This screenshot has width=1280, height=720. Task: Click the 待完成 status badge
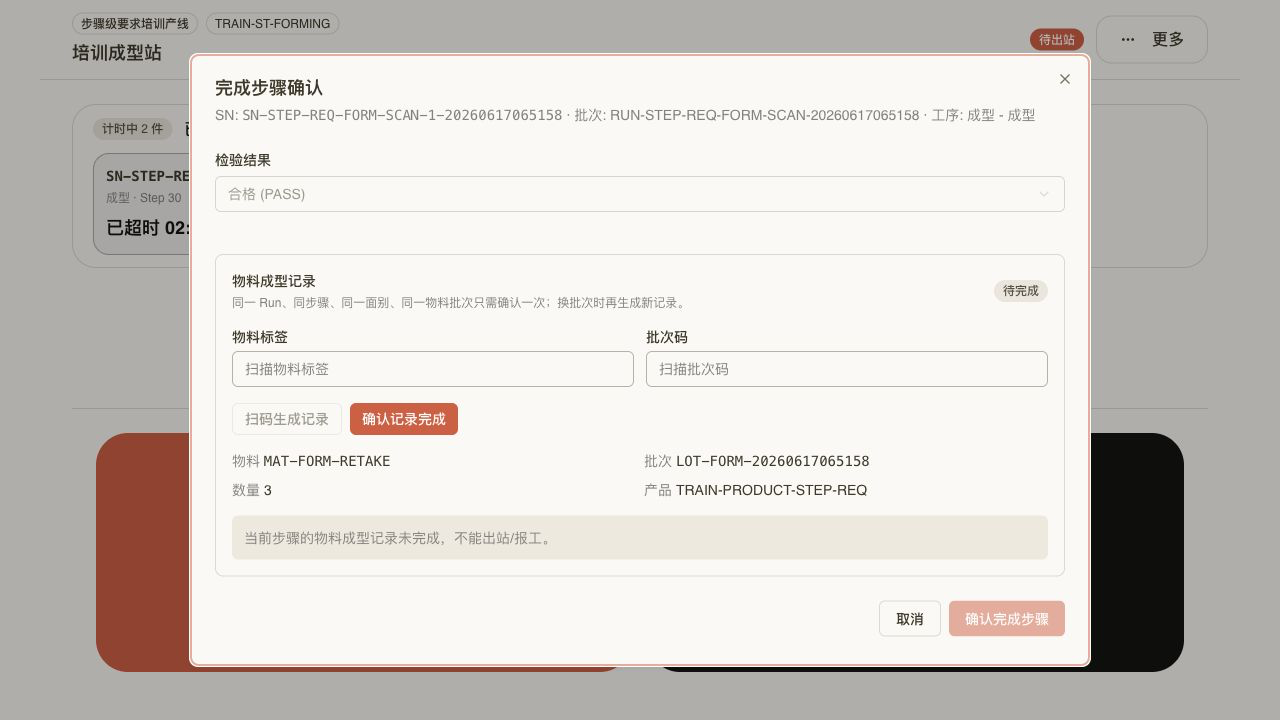pyautogui.click(x=1021, y=291)
